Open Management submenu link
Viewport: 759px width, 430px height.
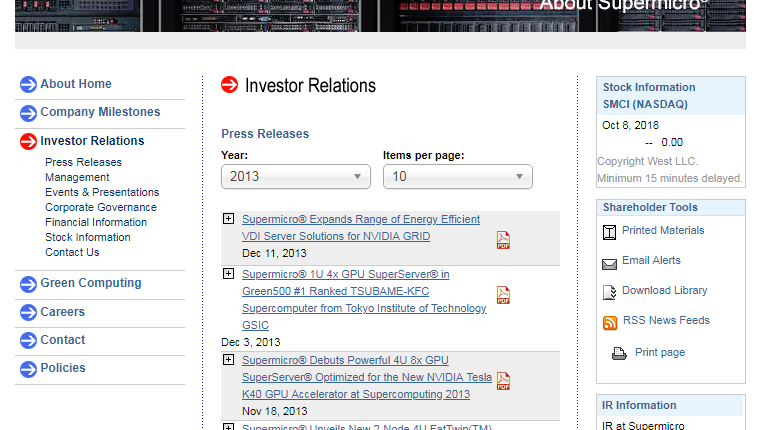[x=77, y=177]
